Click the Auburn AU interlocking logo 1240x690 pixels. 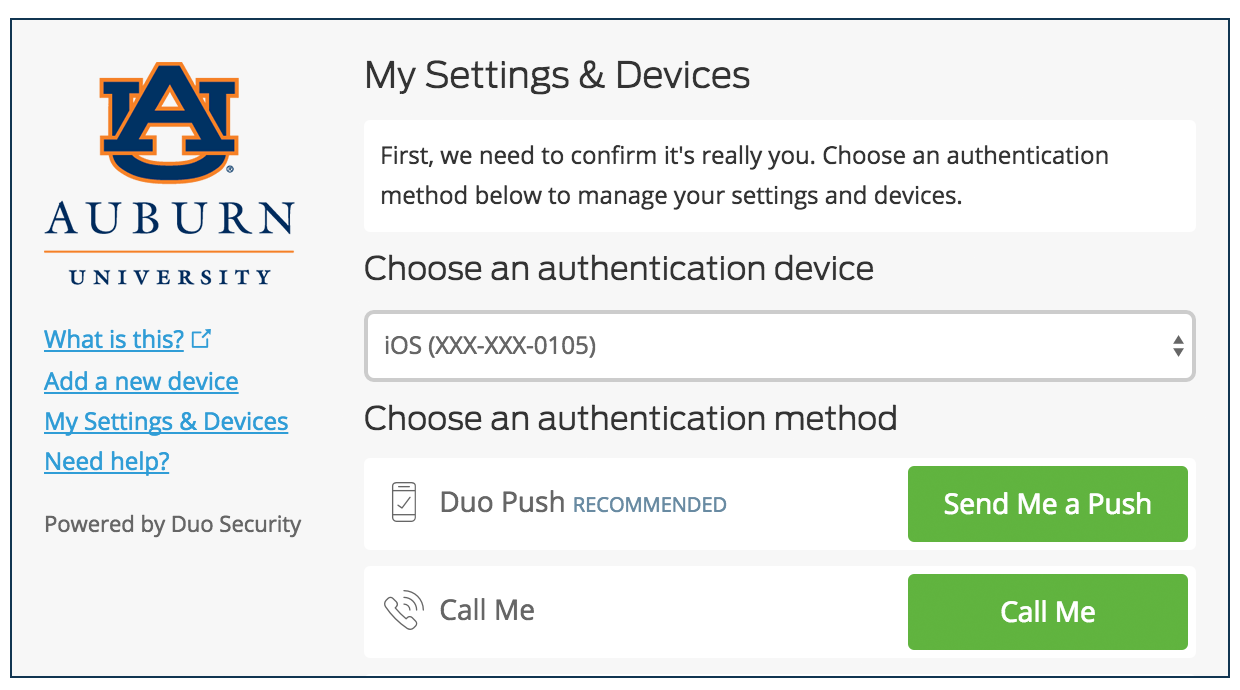(169, 123)
